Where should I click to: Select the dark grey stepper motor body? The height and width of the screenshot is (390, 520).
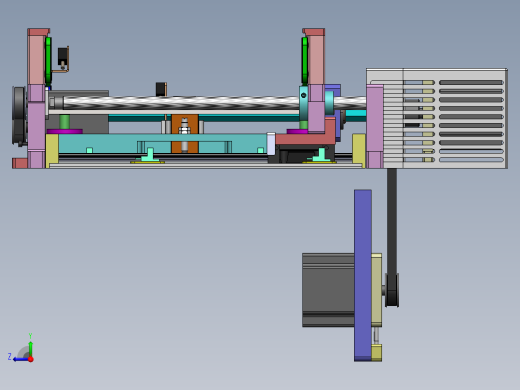(x=328, y=290)
